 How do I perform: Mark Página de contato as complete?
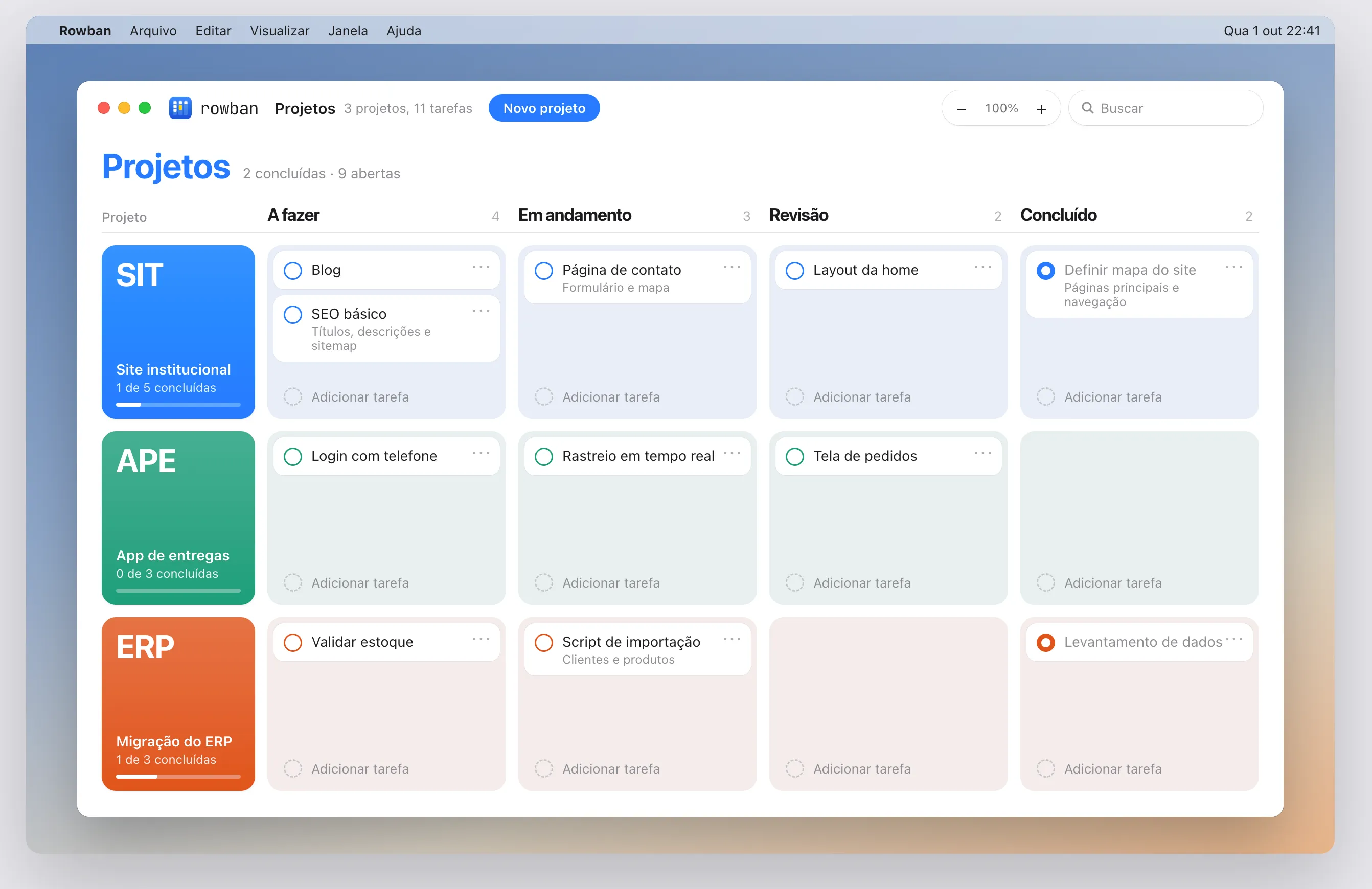point(543,270)
